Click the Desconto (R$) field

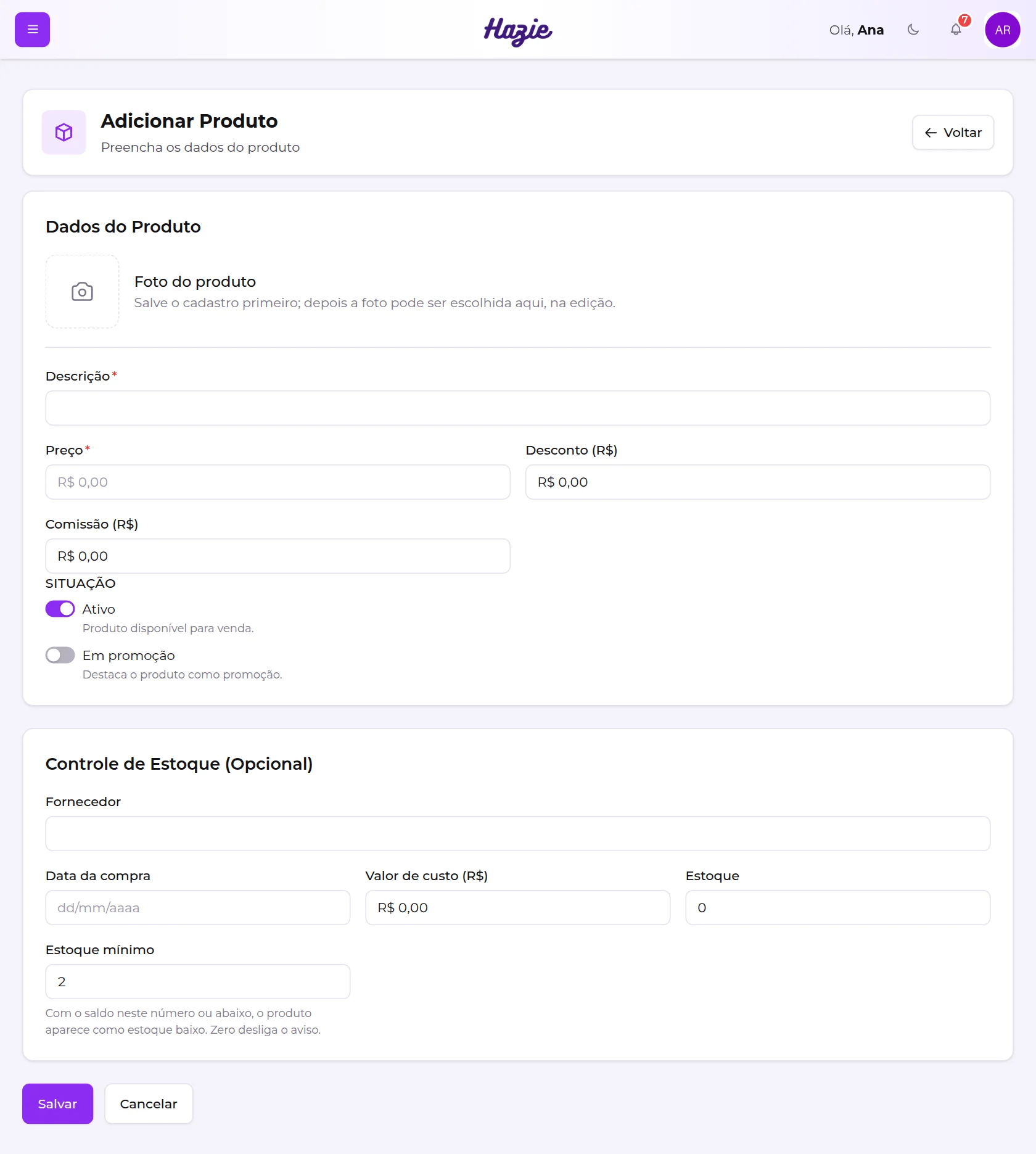(x=758, y=482)
